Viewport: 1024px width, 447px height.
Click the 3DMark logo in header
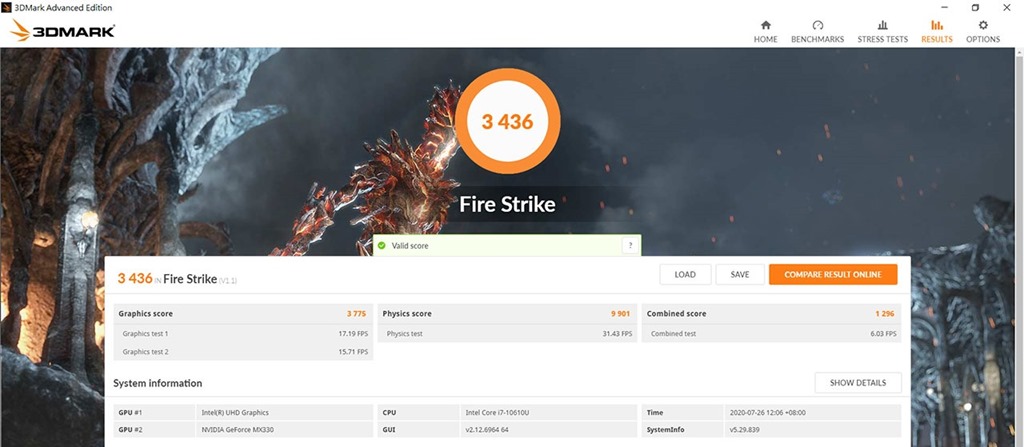tap(63, 31)
